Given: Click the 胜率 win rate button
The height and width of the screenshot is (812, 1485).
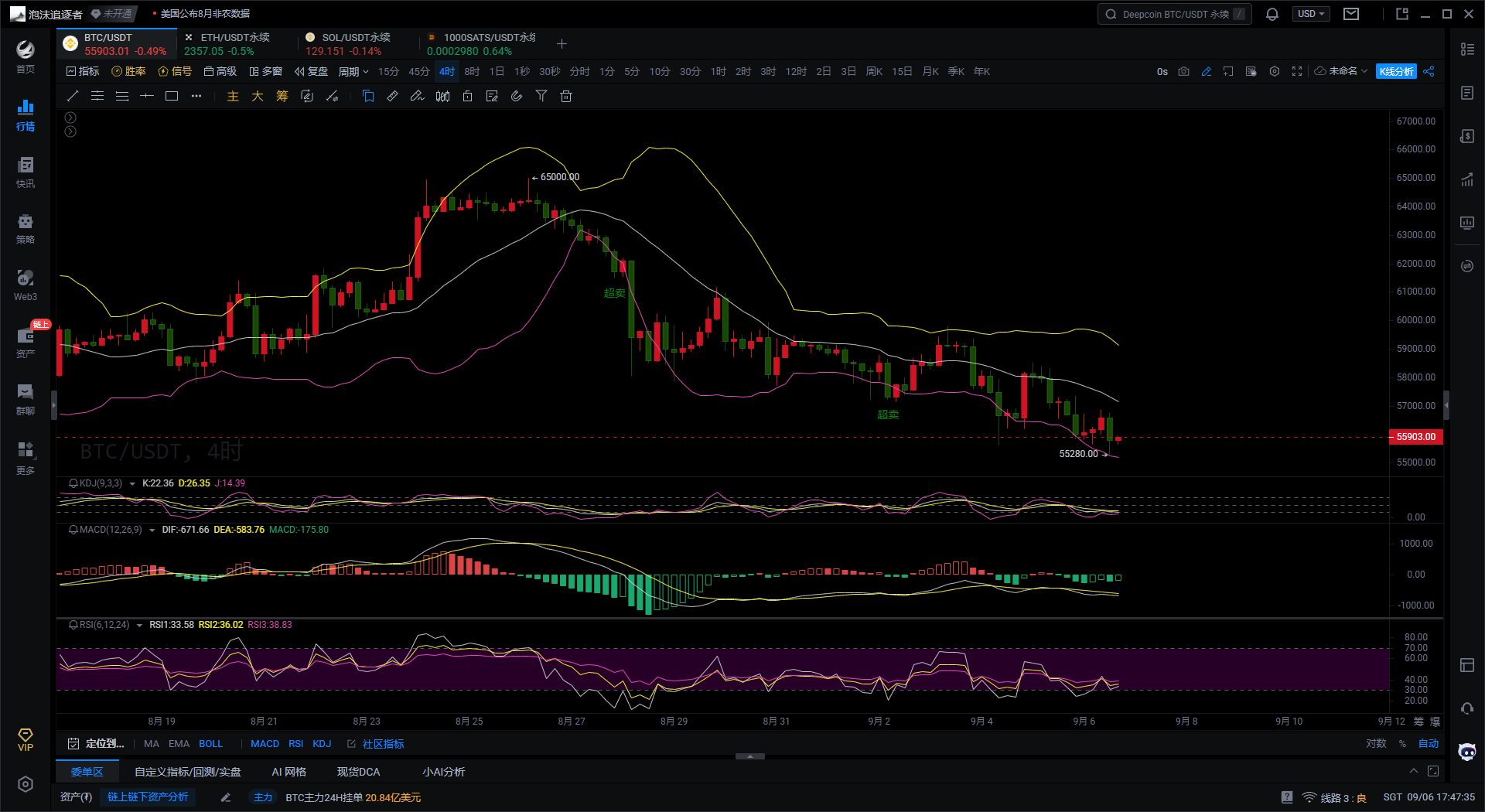Looking at the screenshot, I should 128,71.
